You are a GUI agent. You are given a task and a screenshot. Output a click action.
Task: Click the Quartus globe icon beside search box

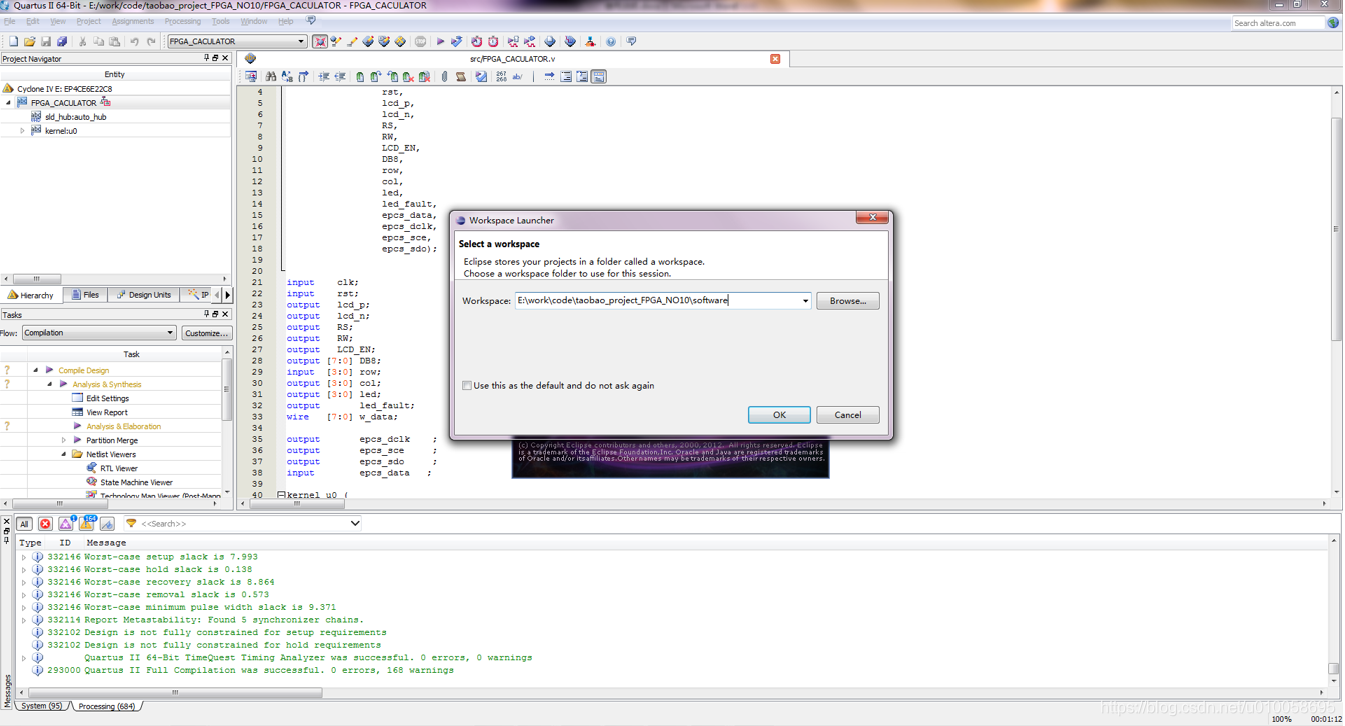(1333, 22)
